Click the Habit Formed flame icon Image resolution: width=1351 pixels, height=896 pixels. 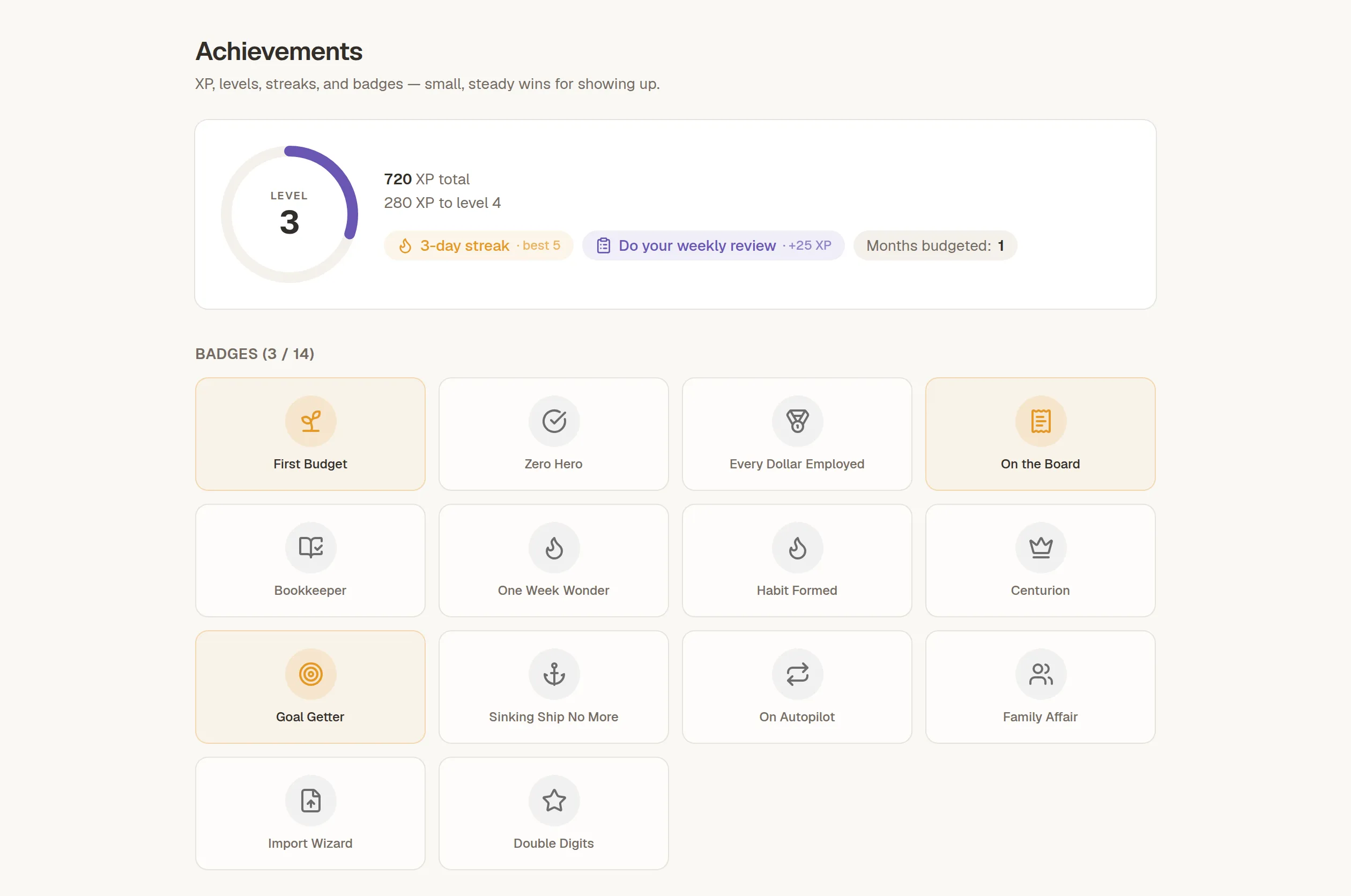797,548
